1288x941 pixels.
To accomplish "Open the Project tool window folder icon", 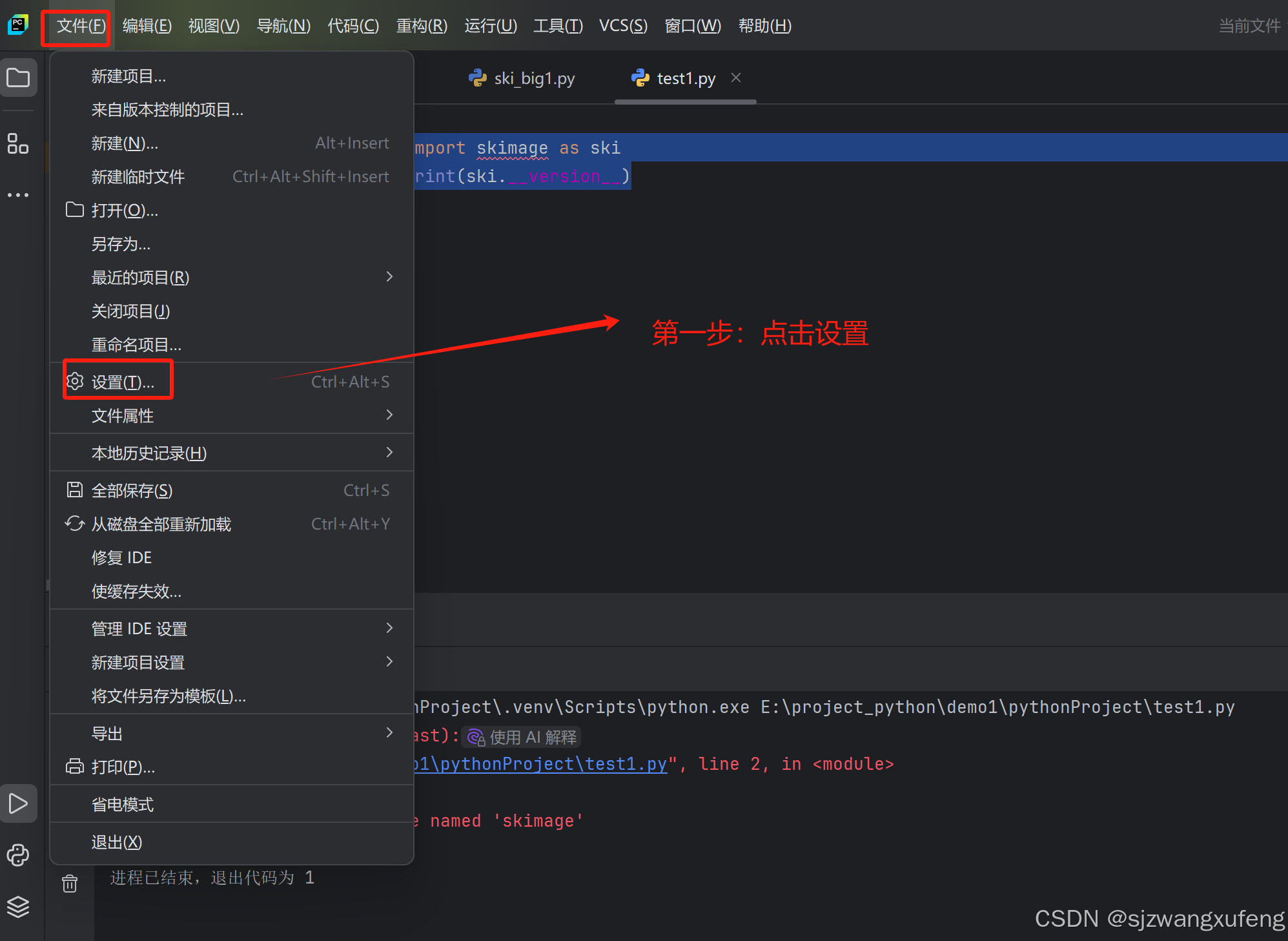I will coord(18,77).
